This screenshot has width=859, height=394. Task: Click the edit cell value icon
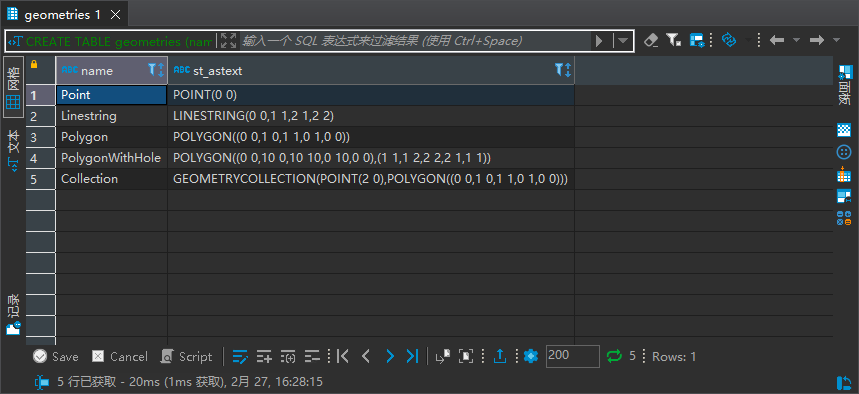[240, 357]
